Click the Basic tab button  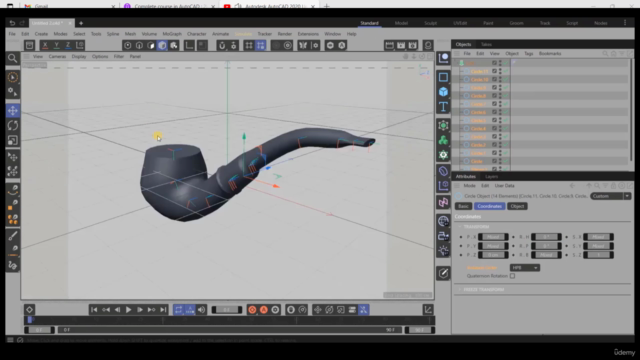click(x=463, y=206)
